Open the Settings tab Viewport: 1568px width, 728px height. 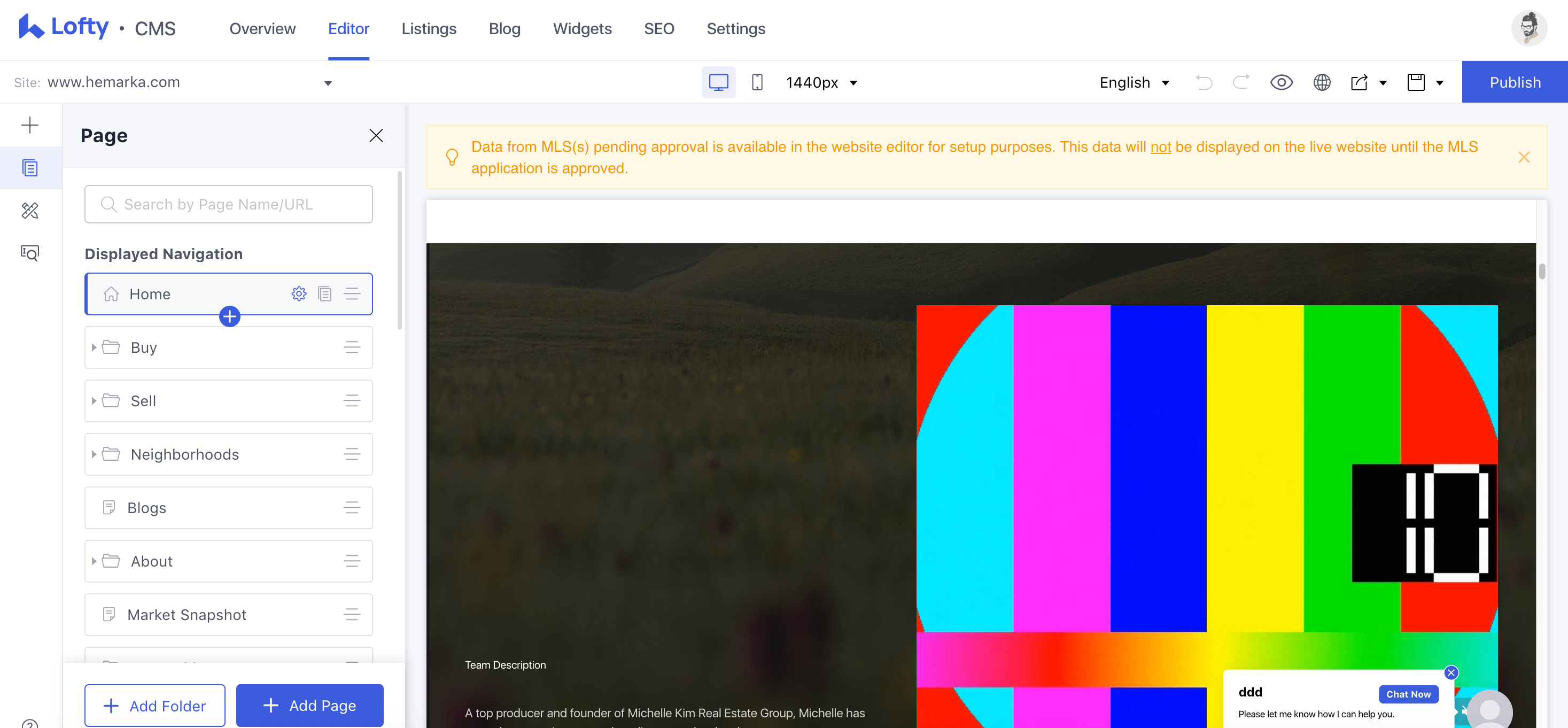pyautogui.click(x=736, y=29)
